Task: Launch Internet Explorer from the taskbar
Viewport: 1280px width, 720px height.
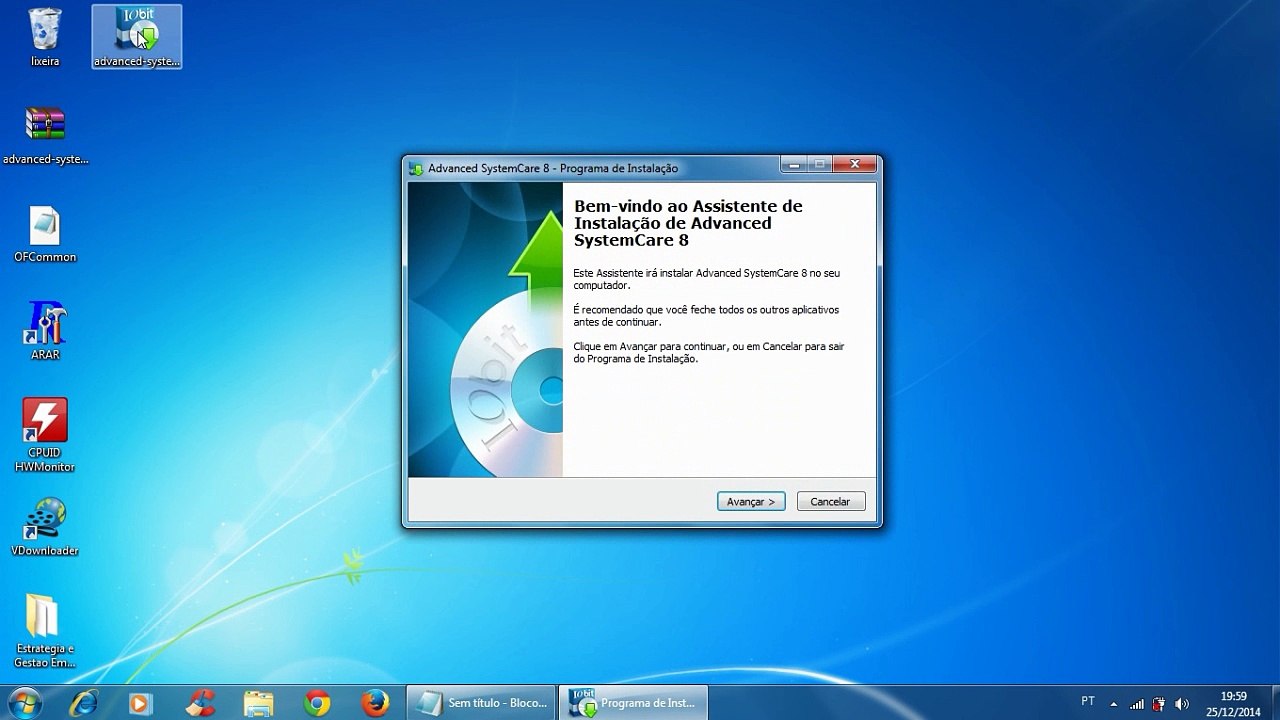Action: [x=84, y=703]
